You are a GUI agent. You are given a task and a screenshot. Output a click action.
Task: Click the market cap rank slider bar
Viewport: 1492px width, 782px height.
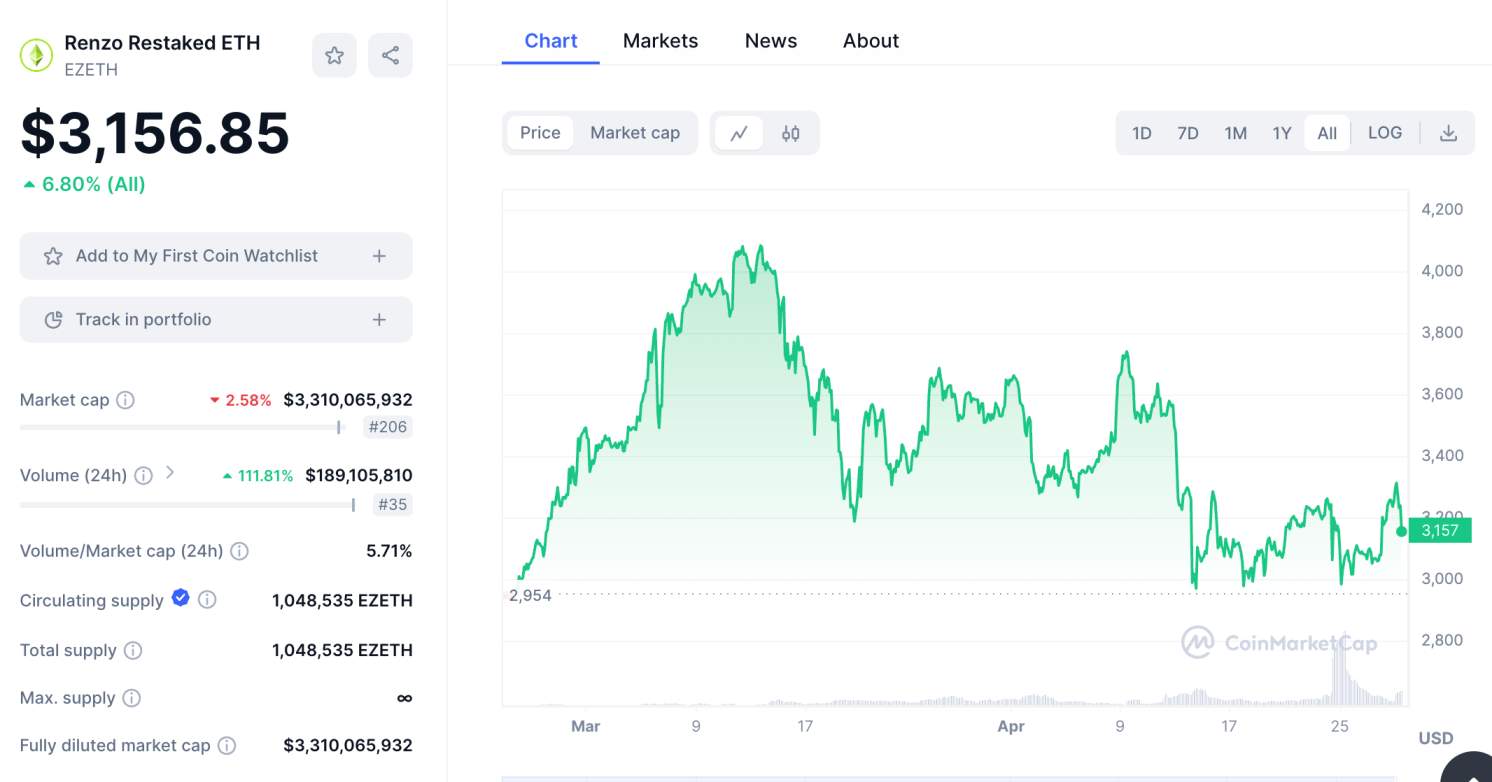coord(181,427)
